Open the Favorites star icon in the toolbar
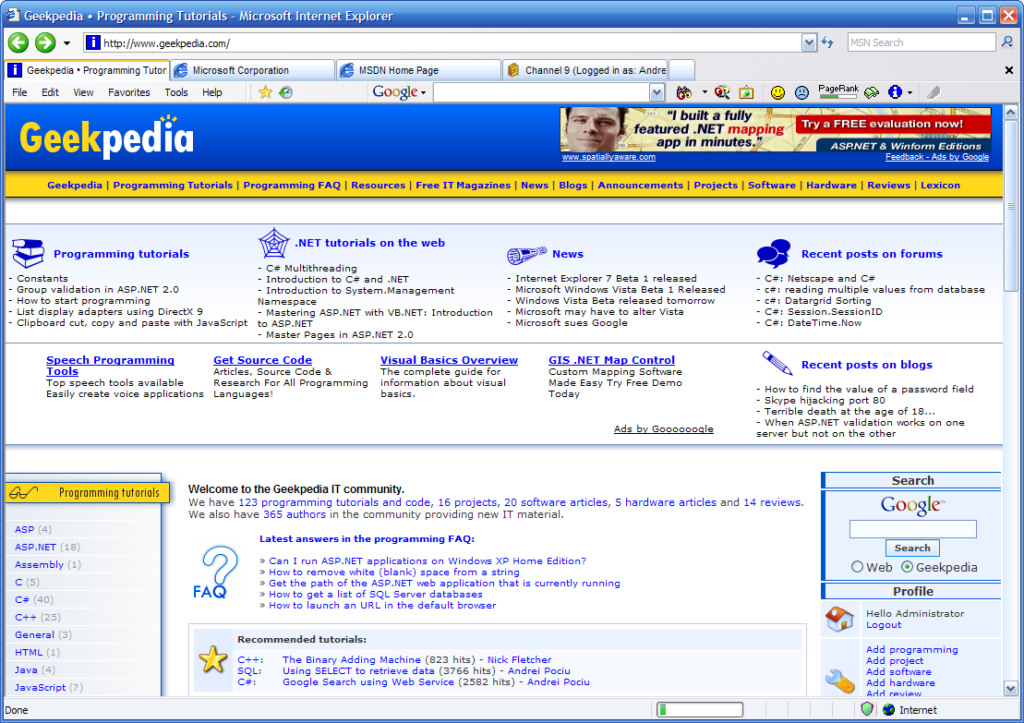Image resolution: width=1024 pixels, height=723 pixels. tap(264, 92)
